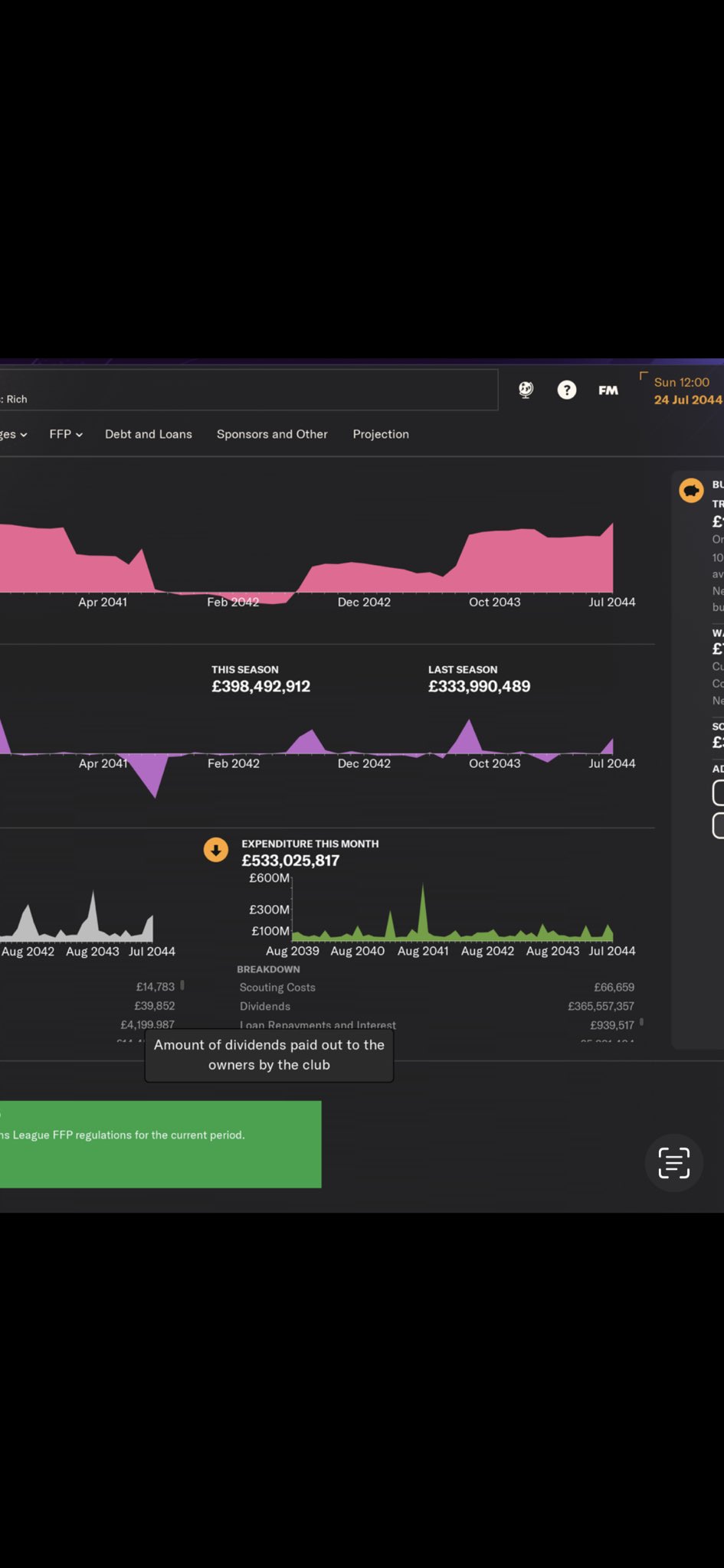Screen dimensions: 724x1568
Task: Click the expenditure breakdown list scrollbar
Action: pos(641,1021)
